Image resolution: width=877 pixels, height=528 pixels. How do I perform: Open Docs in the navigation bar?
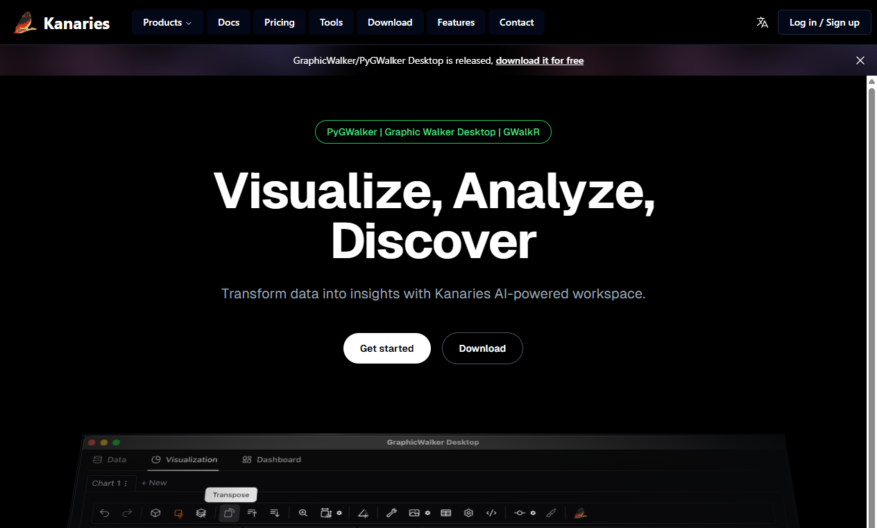coord(228,22)
